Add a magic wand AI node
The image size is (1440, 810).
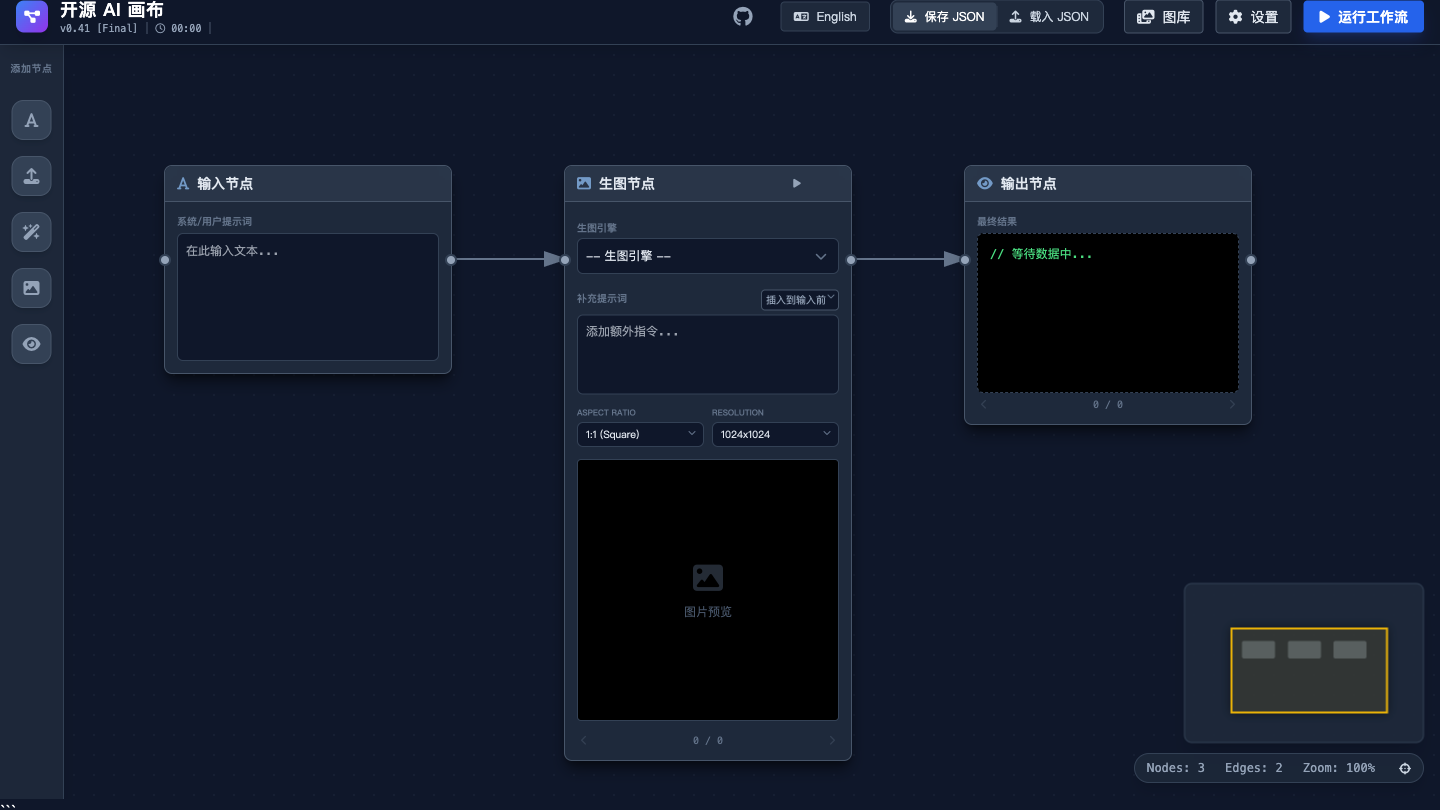[x=31, y=232]
